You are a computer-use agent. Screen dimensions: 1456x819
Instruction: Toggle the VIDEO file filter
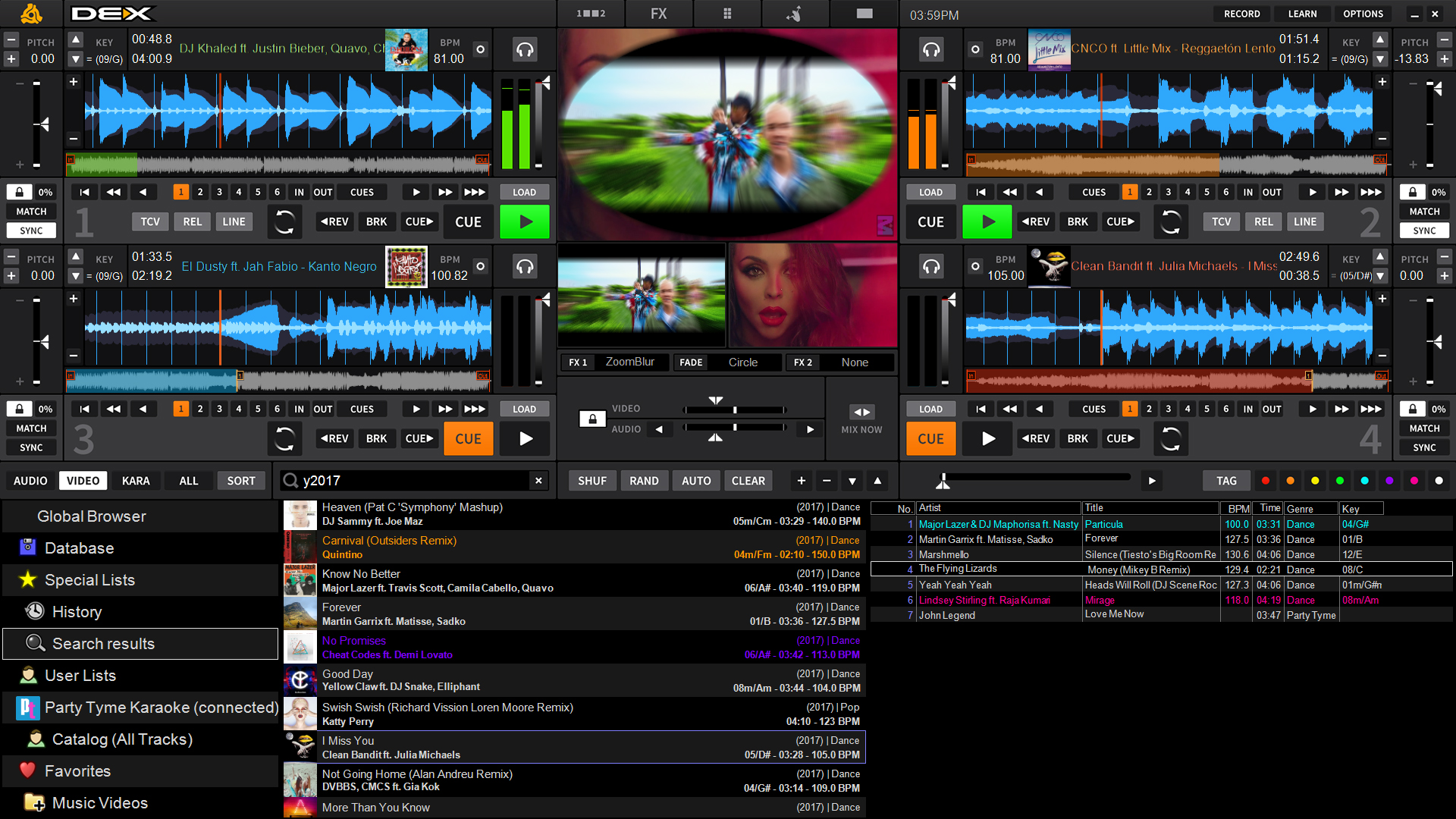[83, 481]
